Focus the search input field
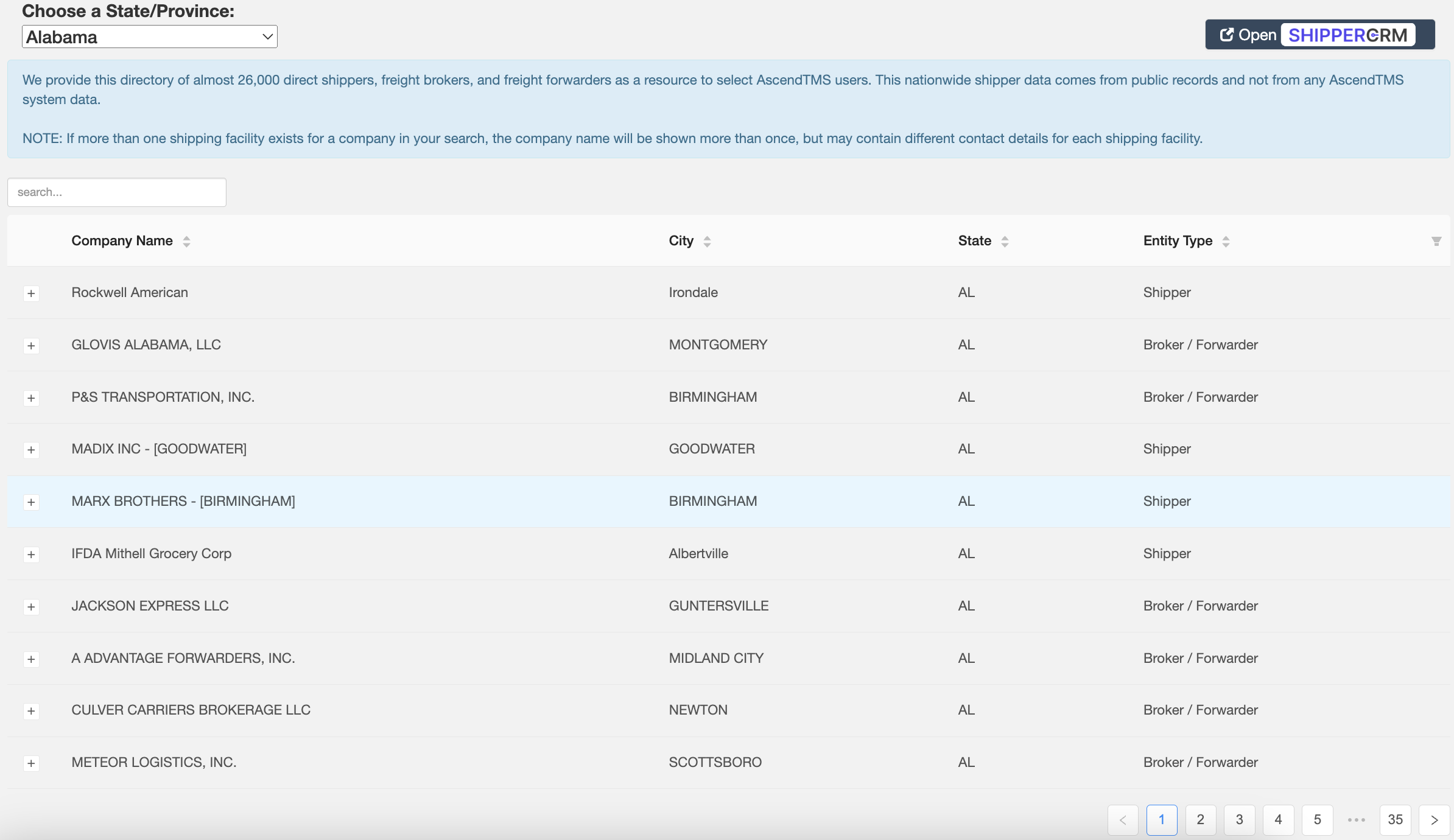The width and height of the screenshot is (1454, 840). click(117, 192)
